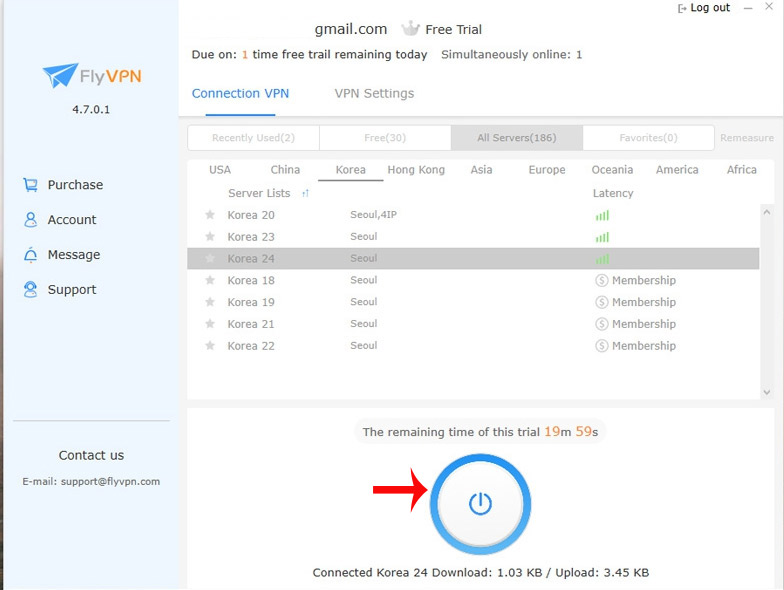Viewport: 784px width, 590px height.
Task: Open the Message page in sidebar
Action: 62,254
